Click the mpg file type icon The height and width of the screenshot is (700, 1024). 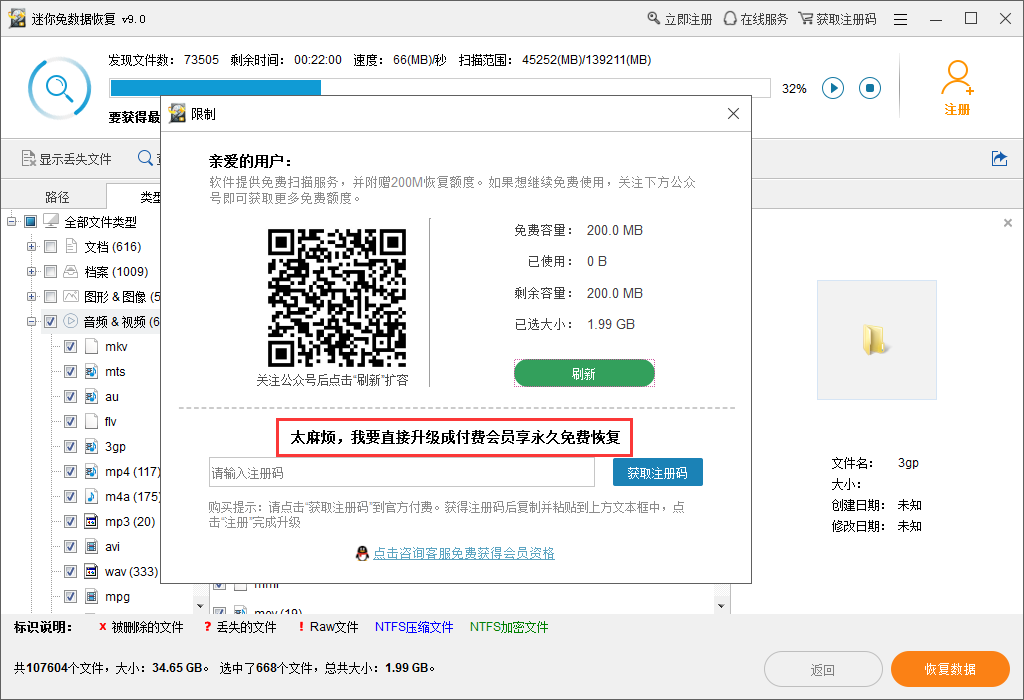(x=91, y=596)
